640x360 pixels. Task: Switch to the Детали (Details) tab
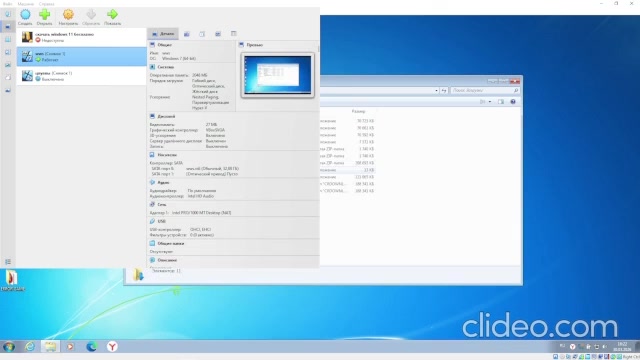(x=163, y=34)
